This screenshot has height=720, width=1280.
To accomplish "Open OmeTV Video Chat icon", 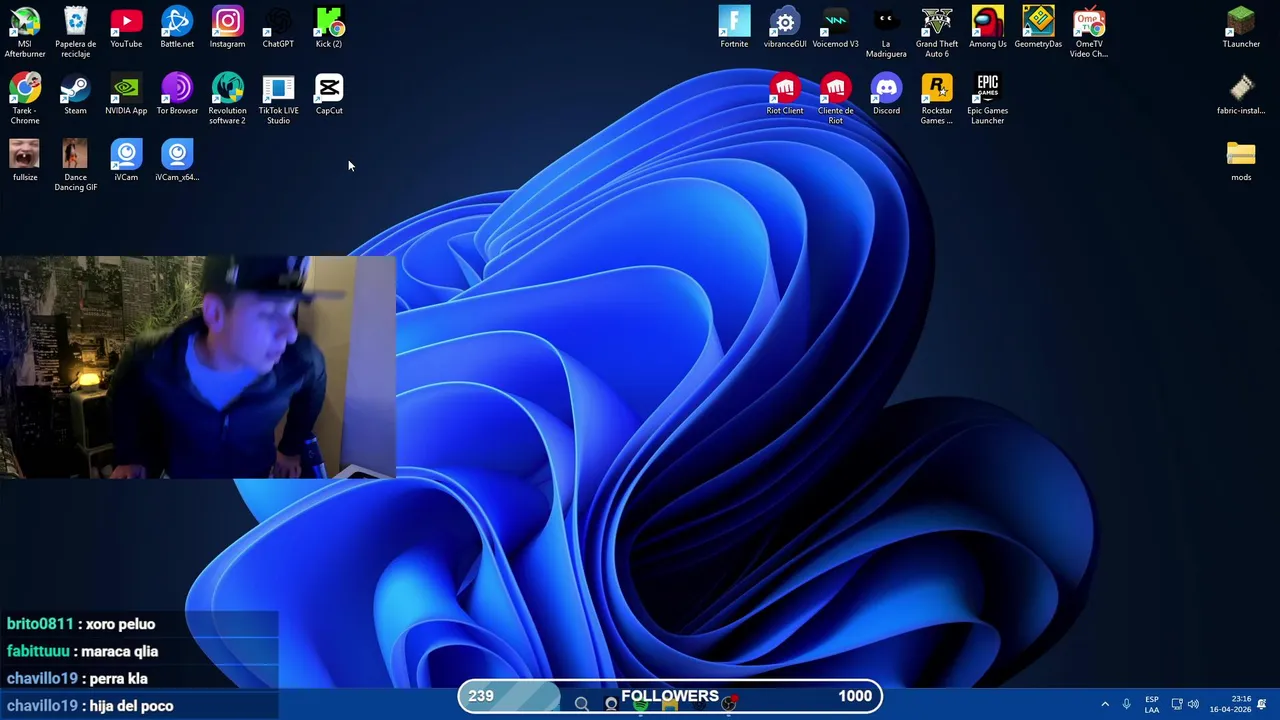I will [1089, 32].
